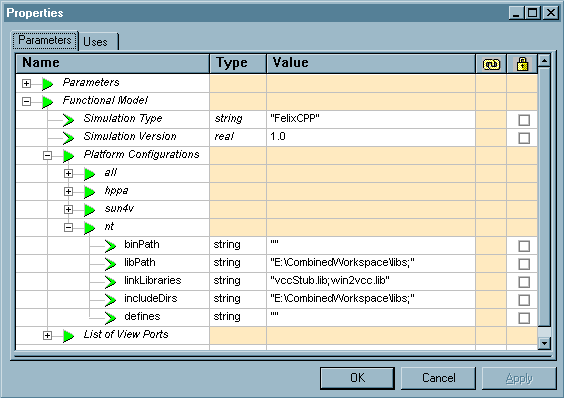The image size is (564, 398).
Task: Expand the Parameters tree node
Action: [x=26, y=83]
